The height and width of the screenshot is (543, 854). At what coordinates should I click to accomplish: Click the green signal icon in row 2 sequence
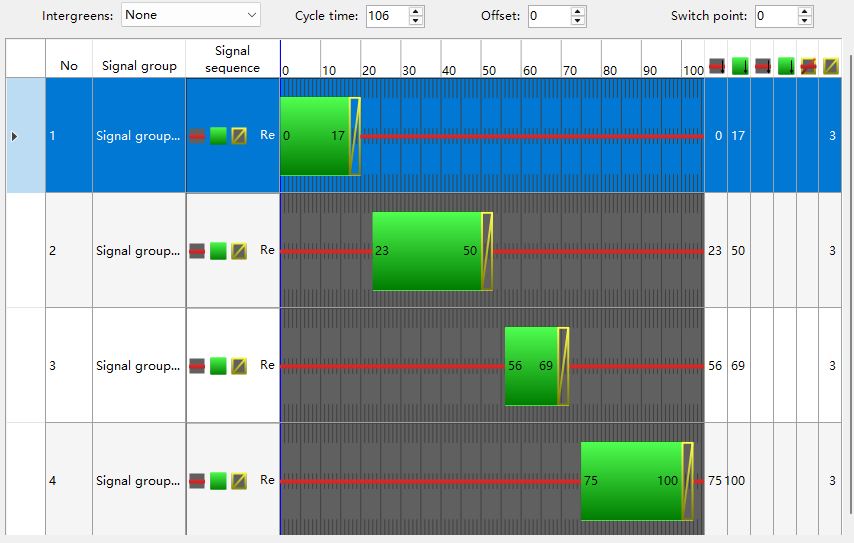point(218,251)
